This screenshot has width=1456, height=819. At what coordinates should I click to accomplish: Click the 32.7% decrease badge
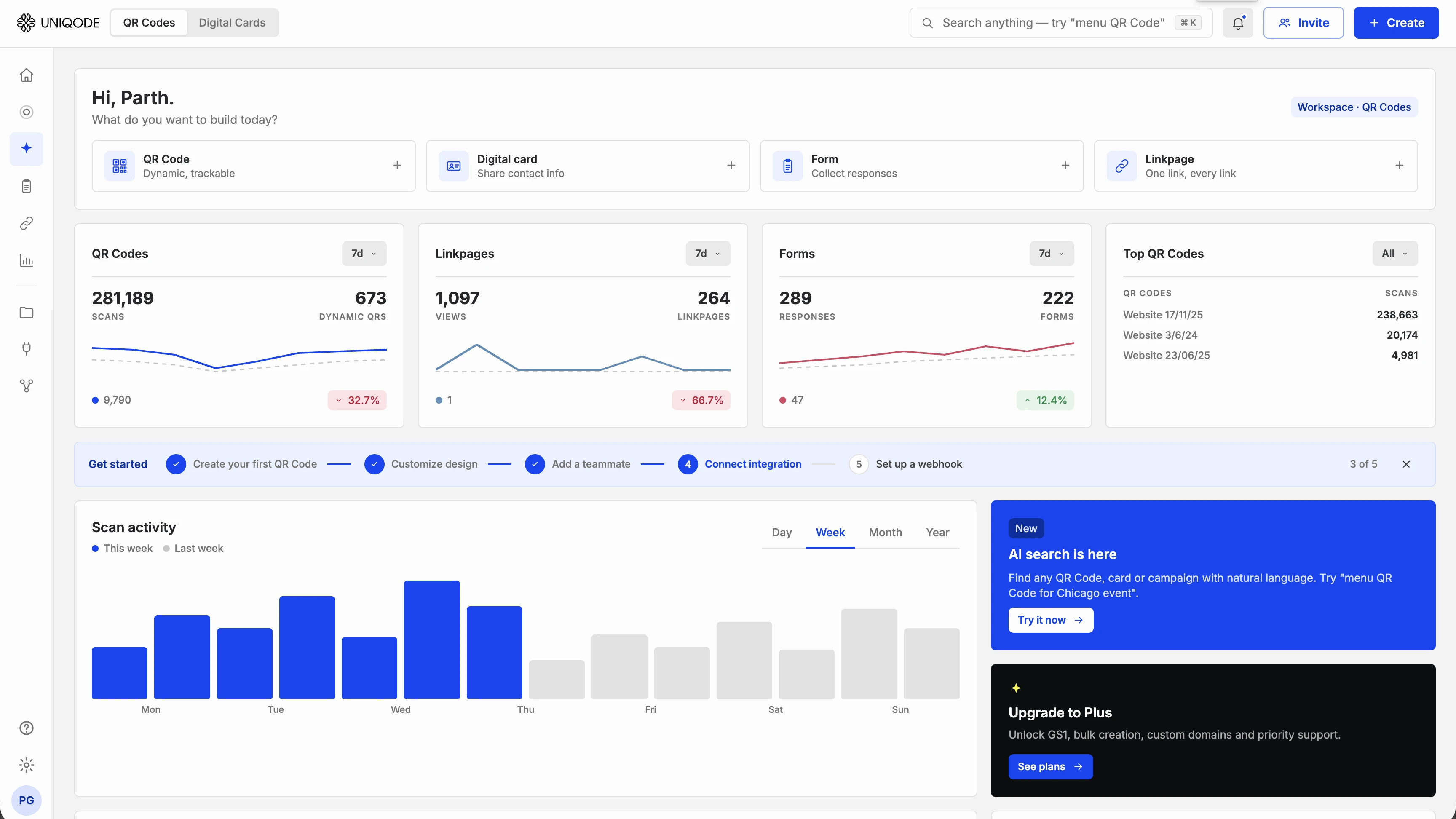tap(357, 400)
